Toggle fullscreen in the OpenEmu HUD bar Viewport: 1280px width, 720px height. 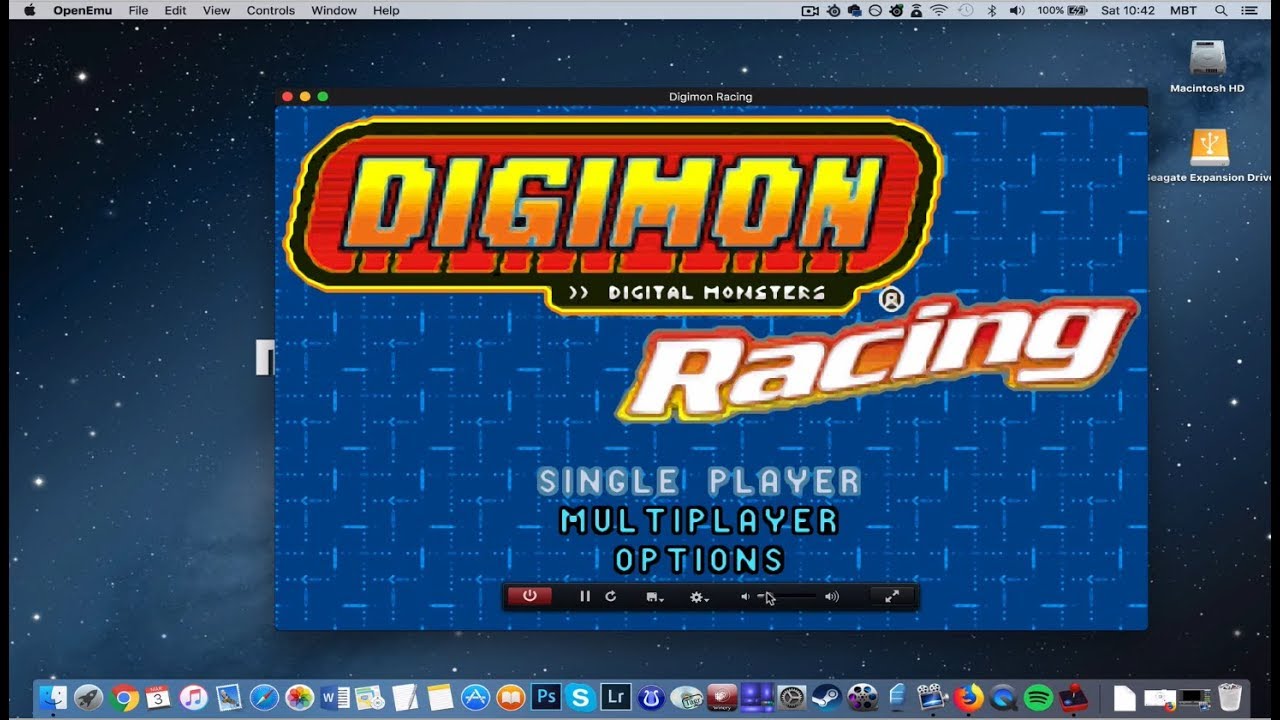[x=892, y=596]
